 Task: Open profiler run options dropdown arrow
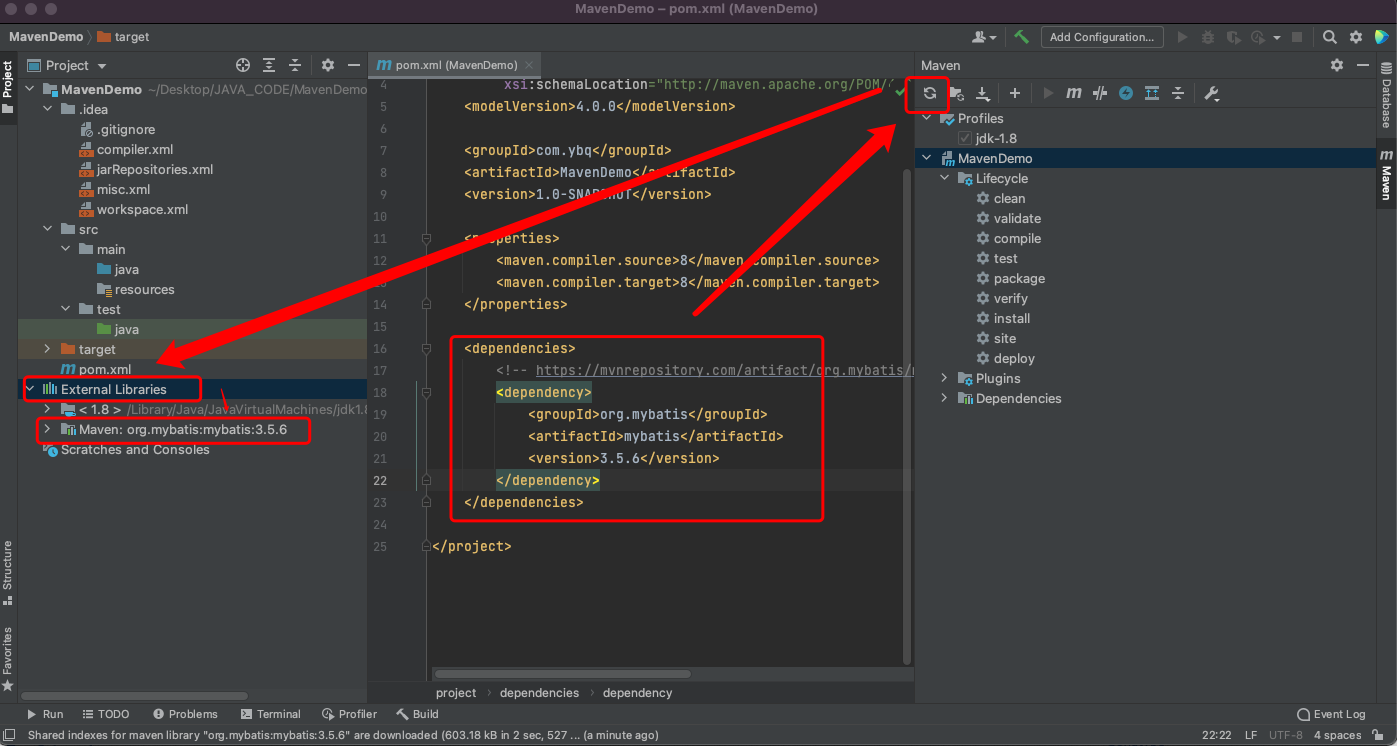tap(1277, 38)
